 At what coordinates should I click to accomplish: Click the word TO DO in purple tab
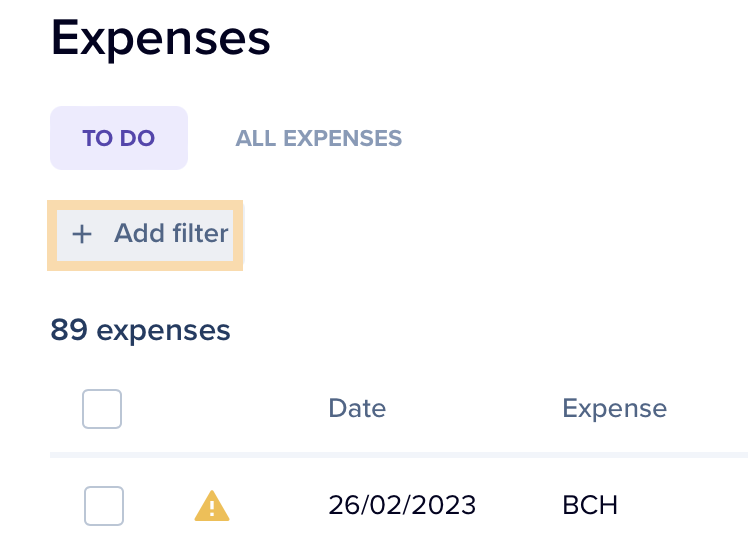(x=119, y=138)
